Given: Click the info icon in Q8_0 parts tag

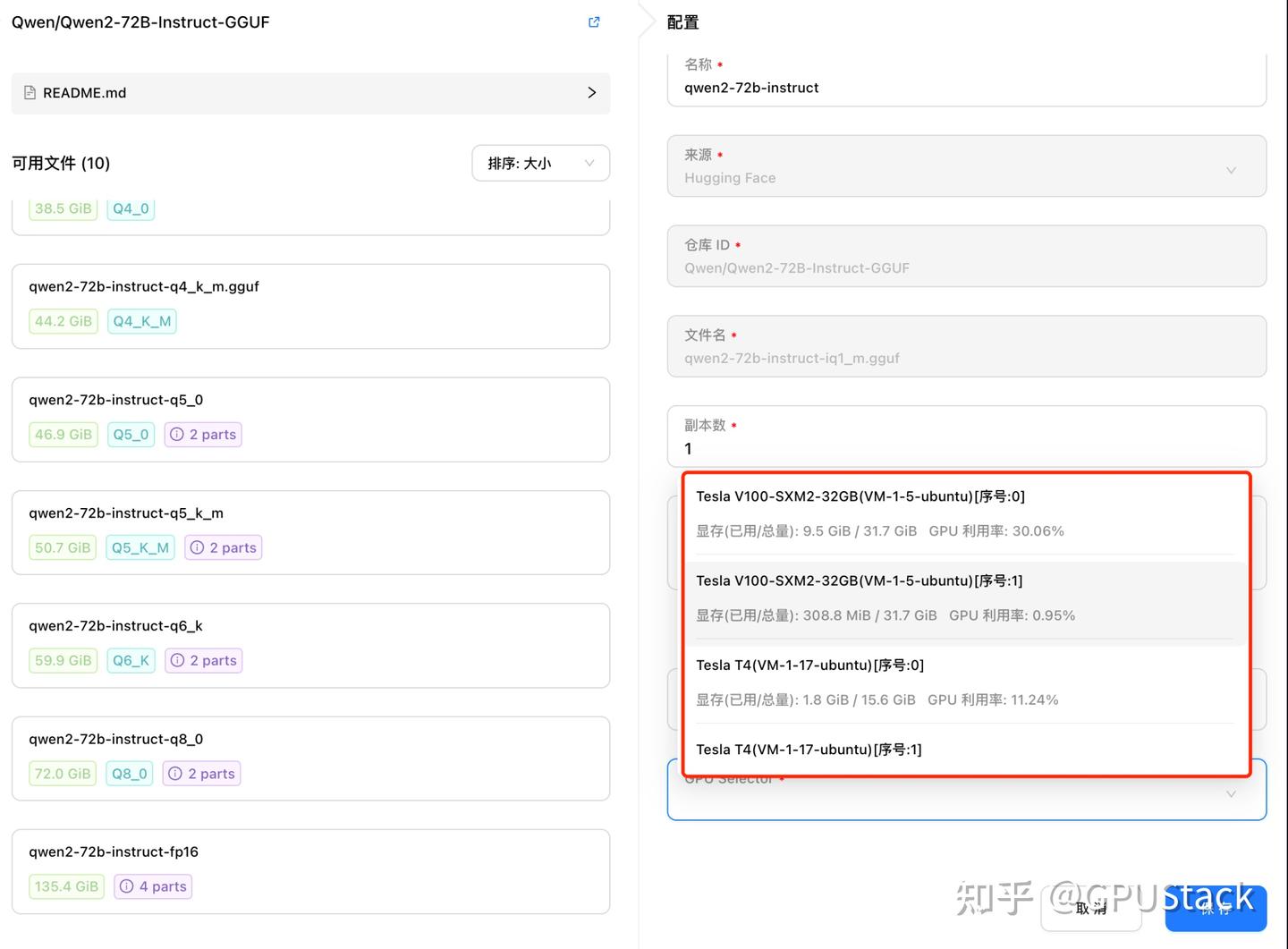Looking at the screenshot, I should pos(175,774).
